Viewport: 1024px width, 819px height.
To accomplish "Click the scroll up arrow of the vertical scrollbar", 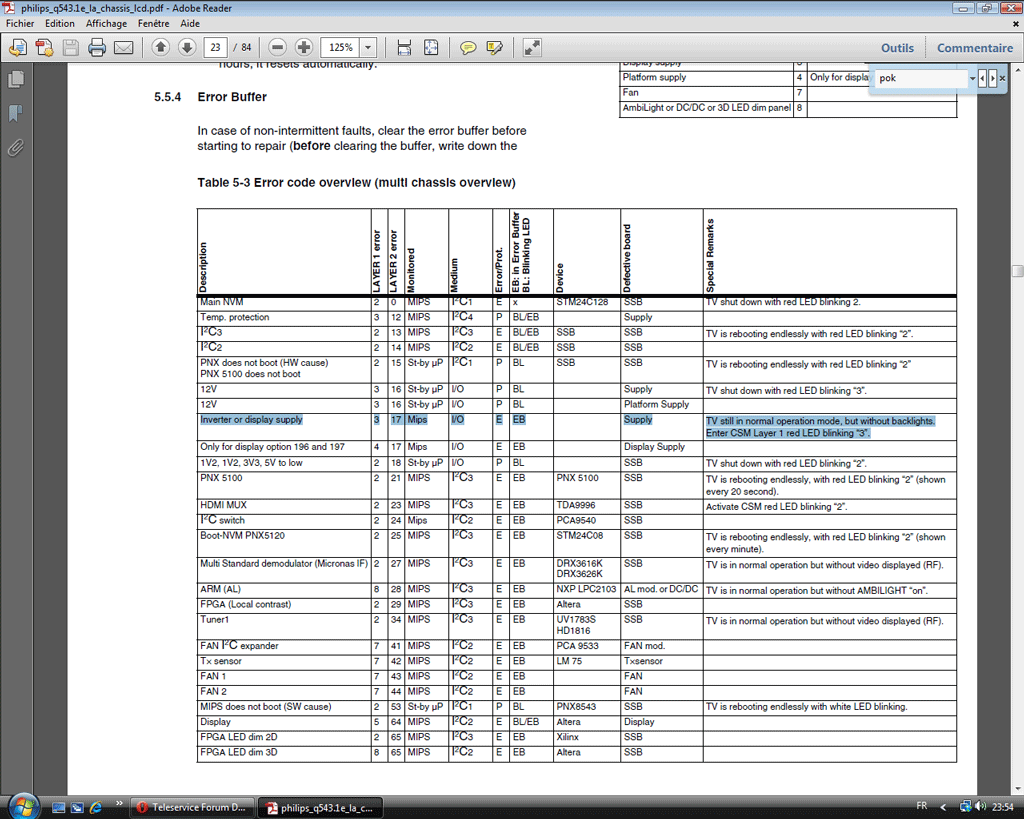I will pyautogui.click(x=1017, y=69).
